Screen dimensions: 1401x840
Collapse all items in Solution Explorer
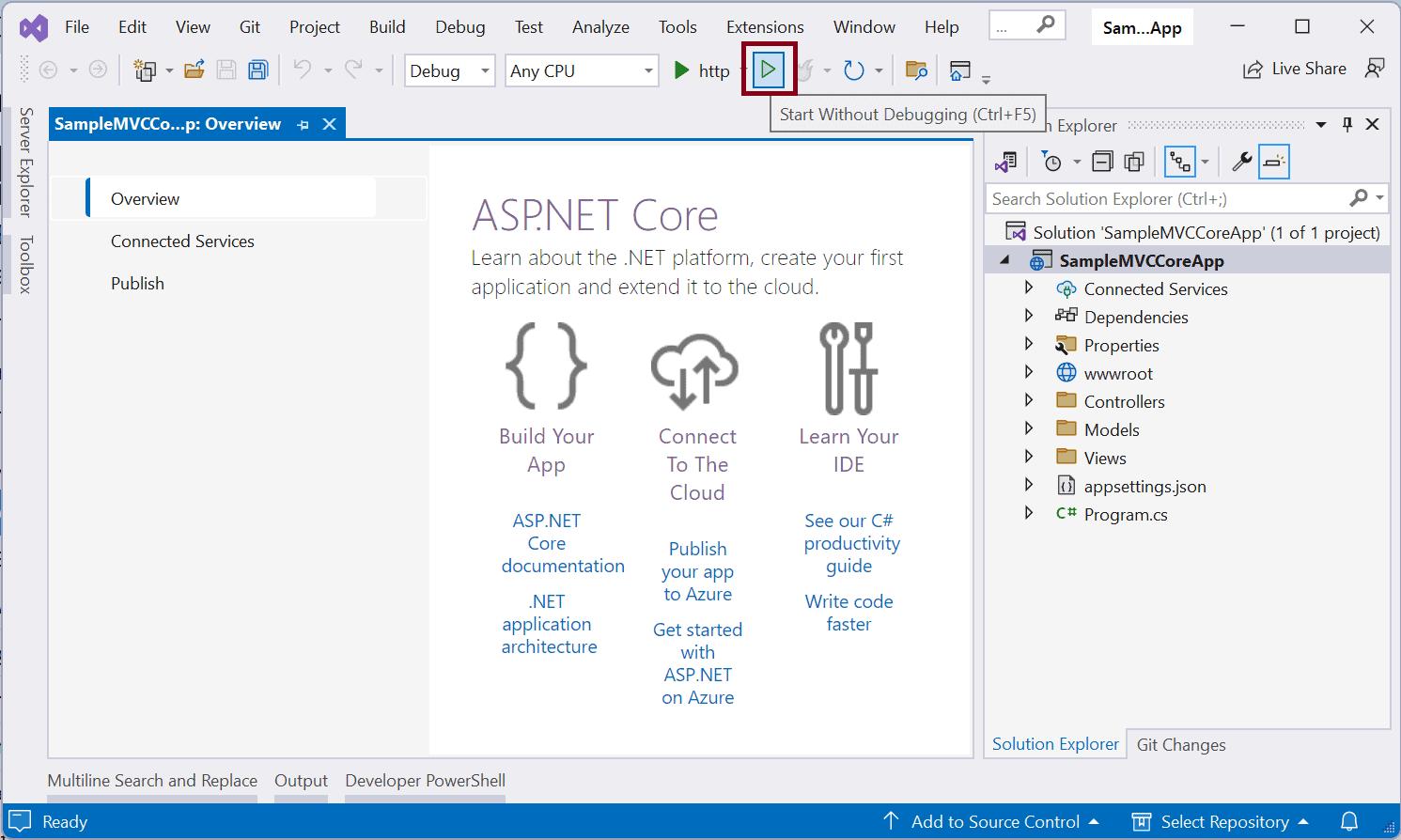tap(1100, 161)
